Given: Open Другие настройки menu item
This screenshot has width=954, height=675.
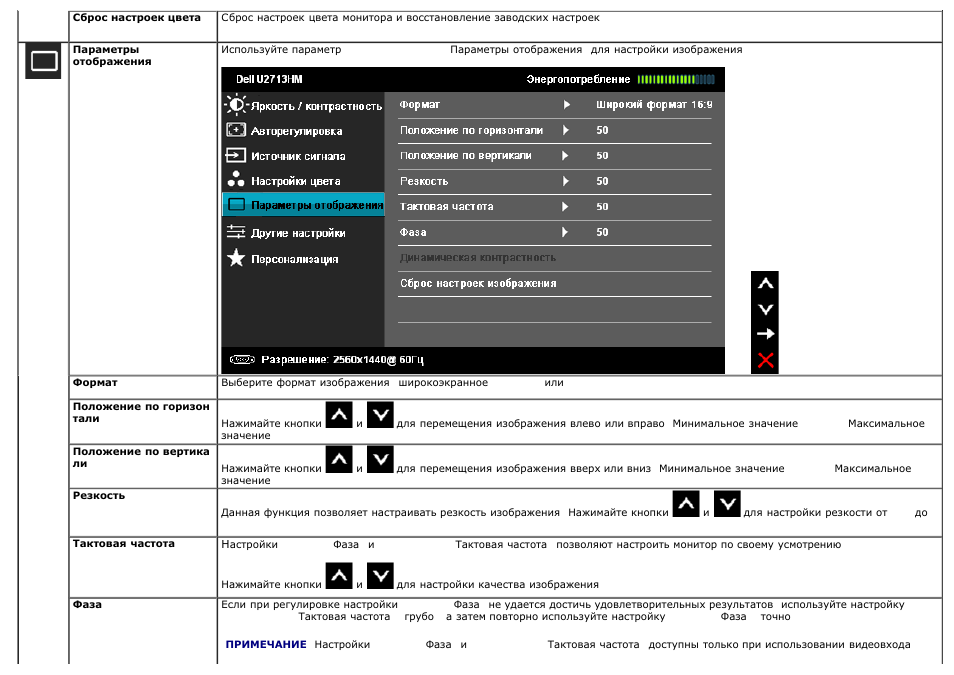Looking at the screenshot, I should [x=298, y=233].
